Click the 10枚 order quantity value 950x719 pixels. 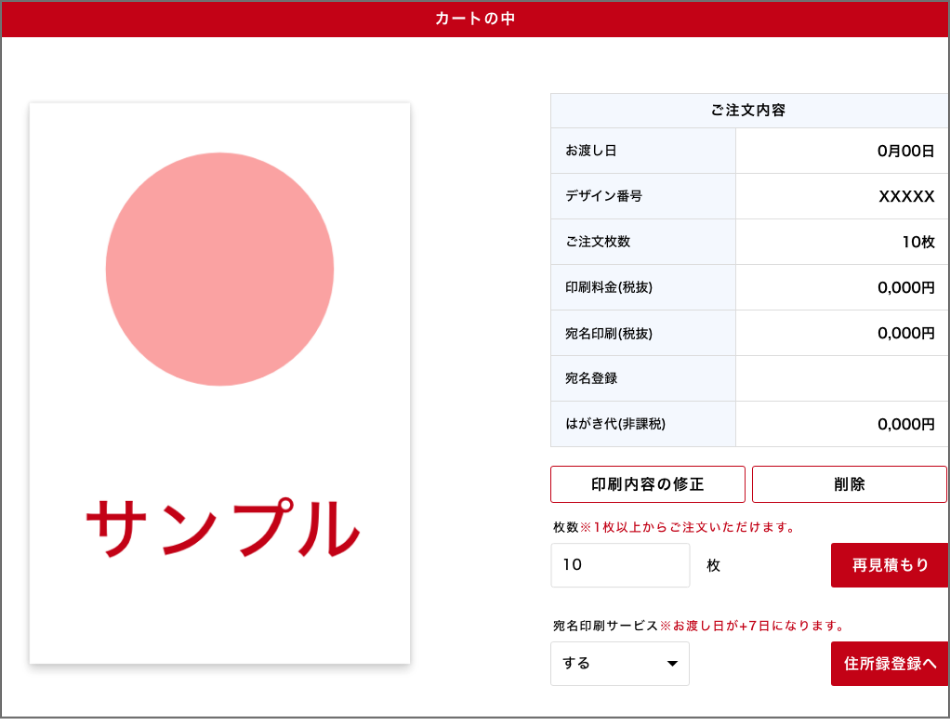[x=918, y=242]
